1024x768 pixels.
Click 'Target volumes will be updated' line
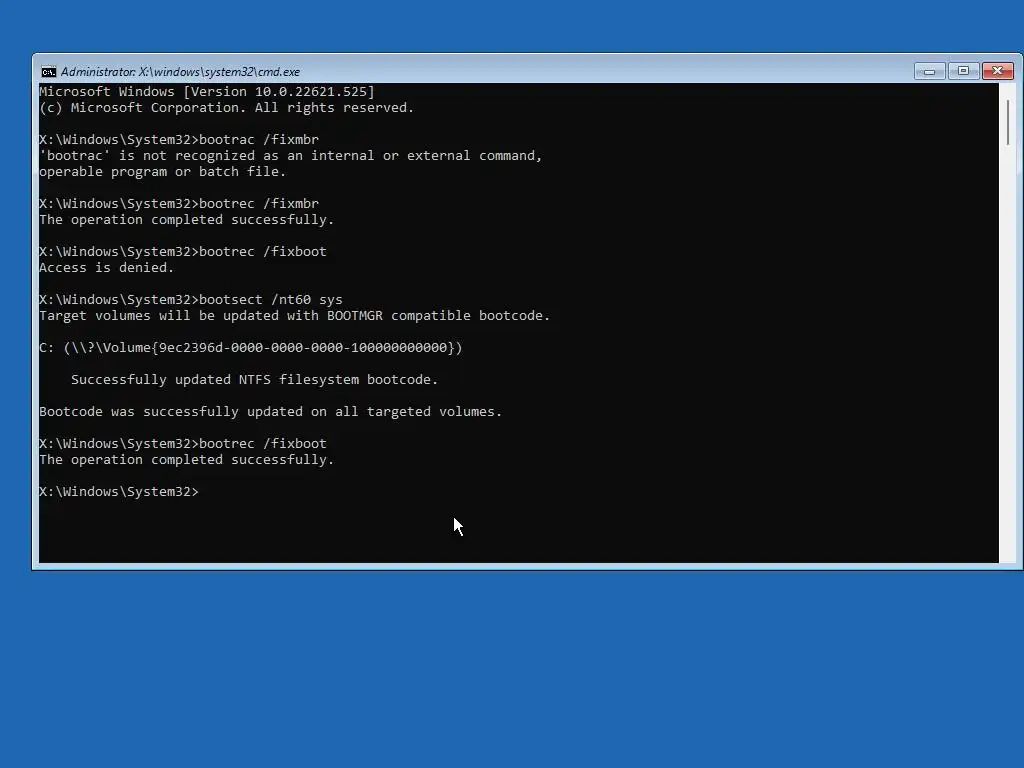pyautogui.click(x=295, y=315)
